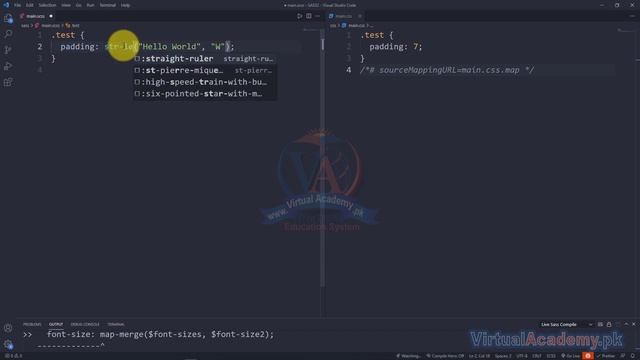Split the left editor with split icon
The image size is (640, 360).
pos(309,16)
